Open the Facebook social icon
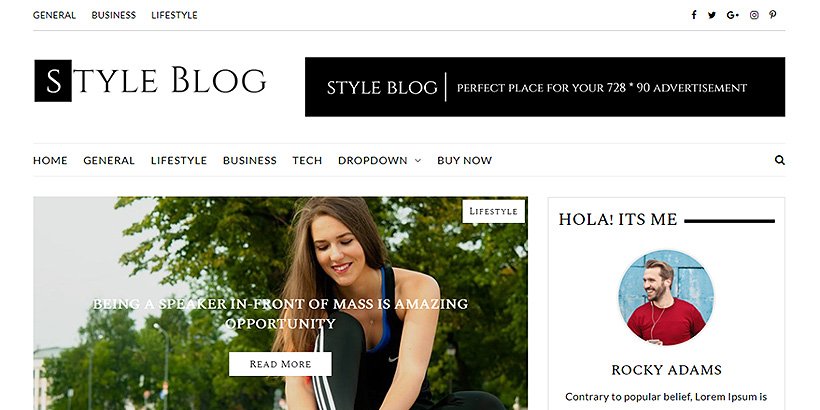The image size is (820, 410). tap(693, 15)
